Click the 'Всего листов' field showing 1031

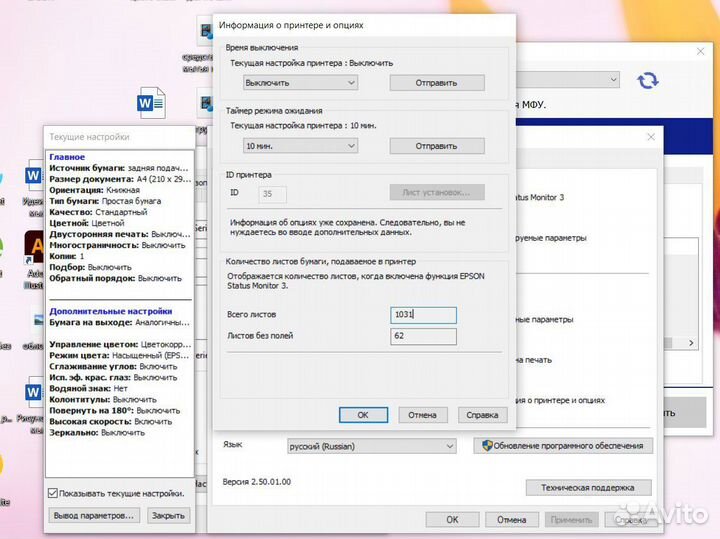423,315
